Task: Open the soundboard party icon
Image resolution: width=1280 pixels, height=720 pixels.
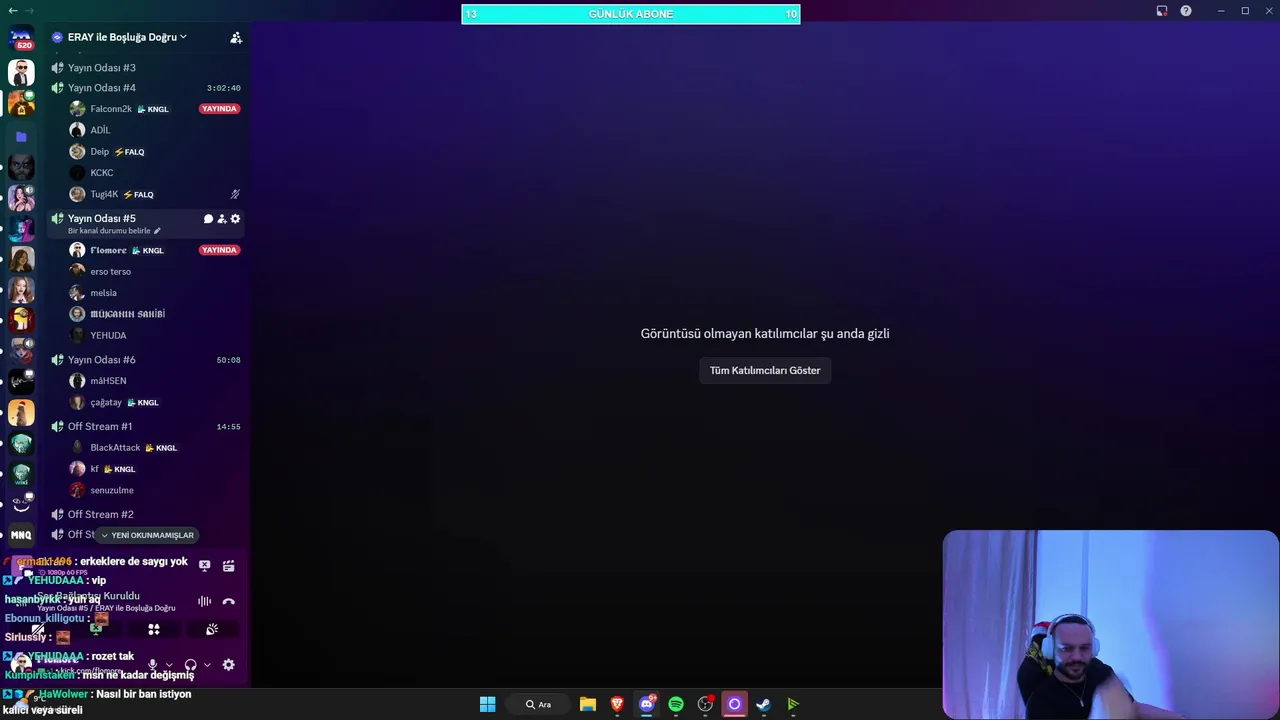Action: pyautogui.click(x=212, y=629)
